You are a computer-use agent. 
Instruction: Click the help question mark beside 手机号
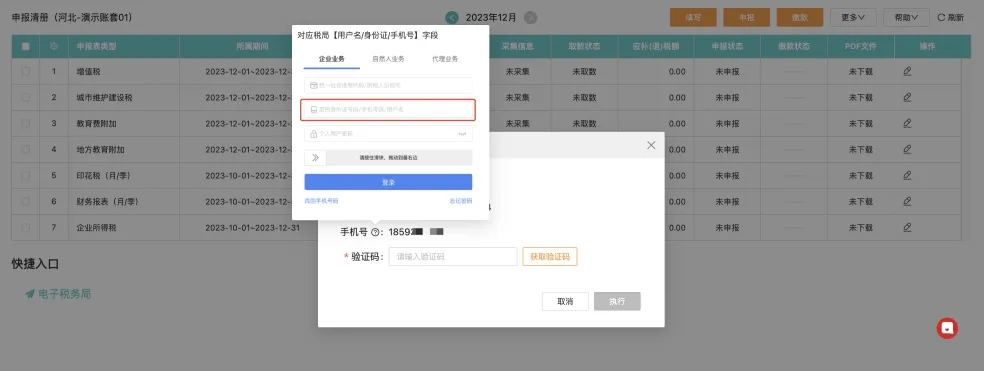pos(375,232)
